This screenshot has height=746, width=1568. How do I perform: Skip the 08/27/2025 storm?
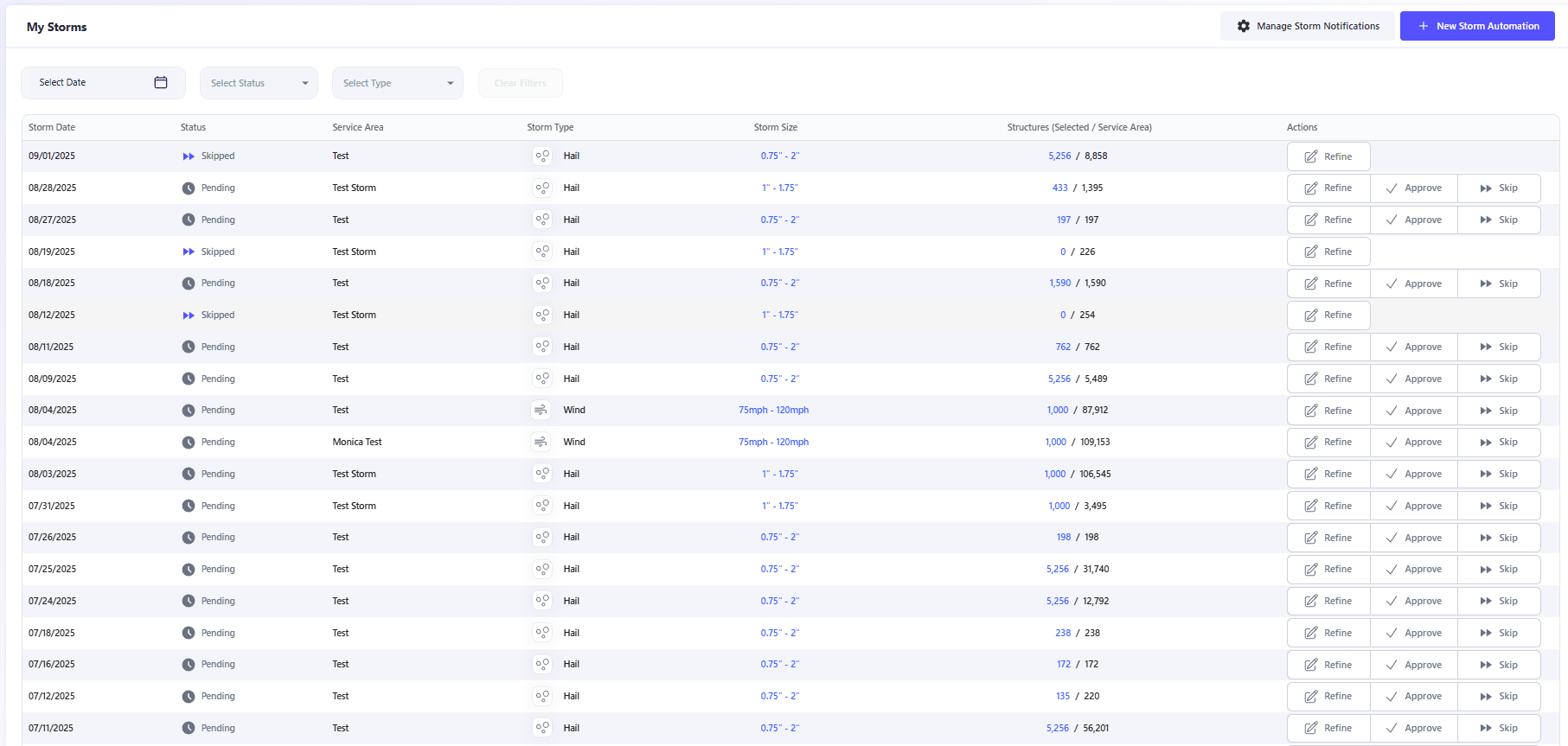pyautogui.click(x=1499, y=220)
